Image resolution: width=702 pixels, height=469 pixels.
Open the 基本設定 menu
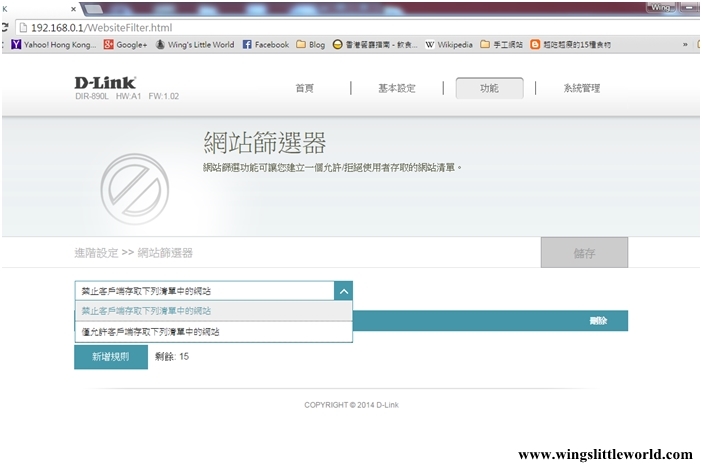coord(396,88)
